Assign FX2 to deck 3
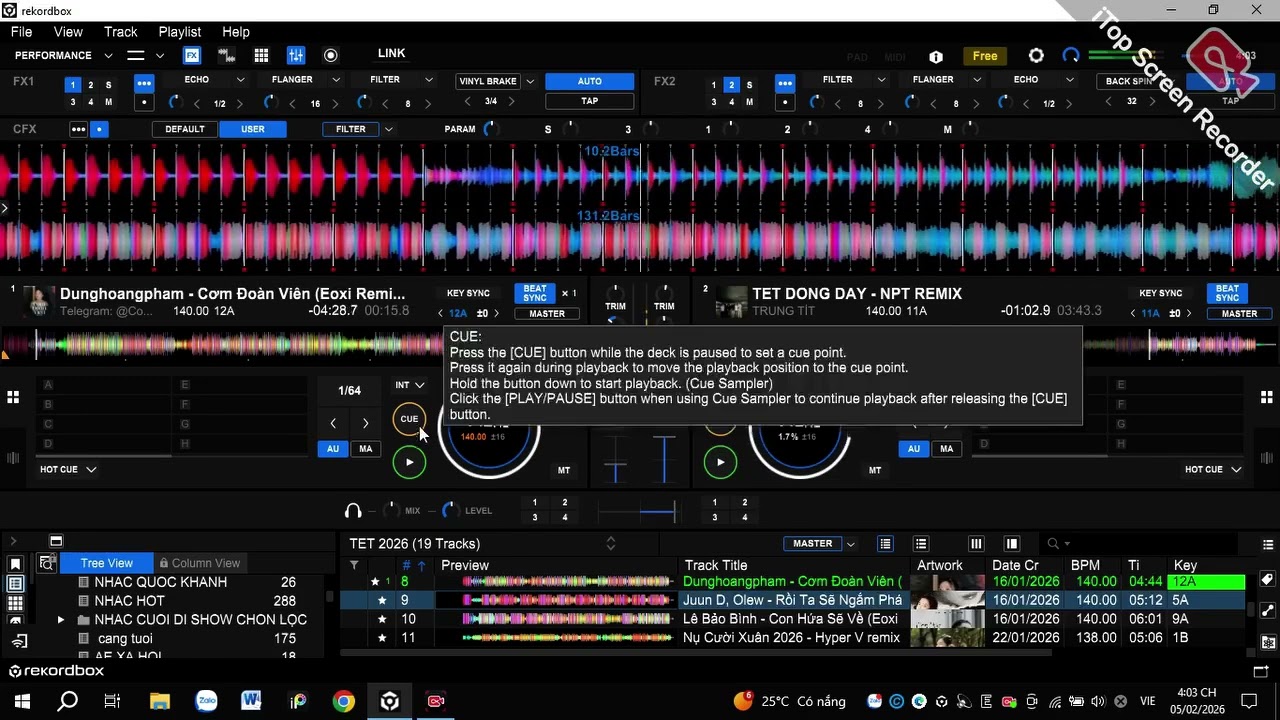The image size is (1280, 720). point(713,102)
